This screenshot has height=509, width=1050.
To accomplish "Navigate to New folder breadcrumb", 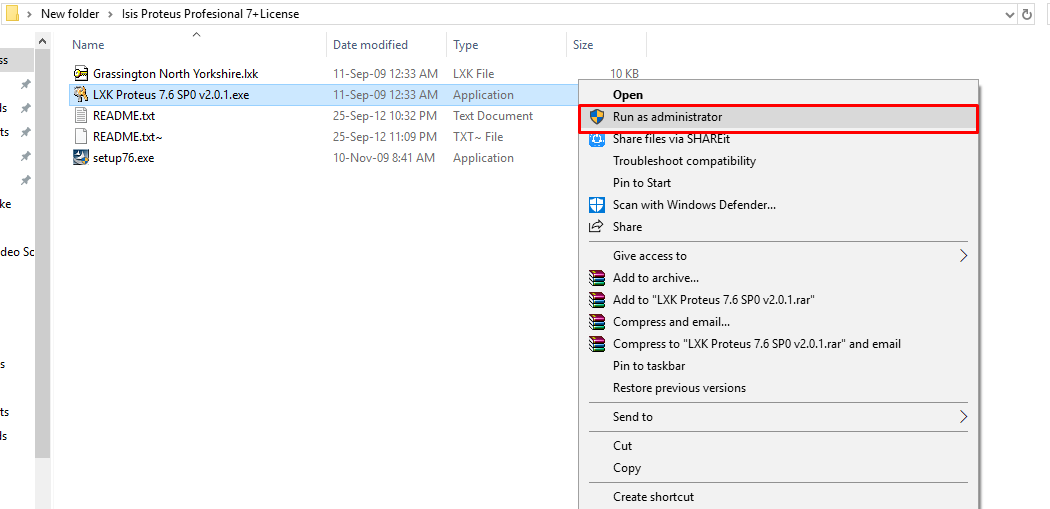I will 70,13.
